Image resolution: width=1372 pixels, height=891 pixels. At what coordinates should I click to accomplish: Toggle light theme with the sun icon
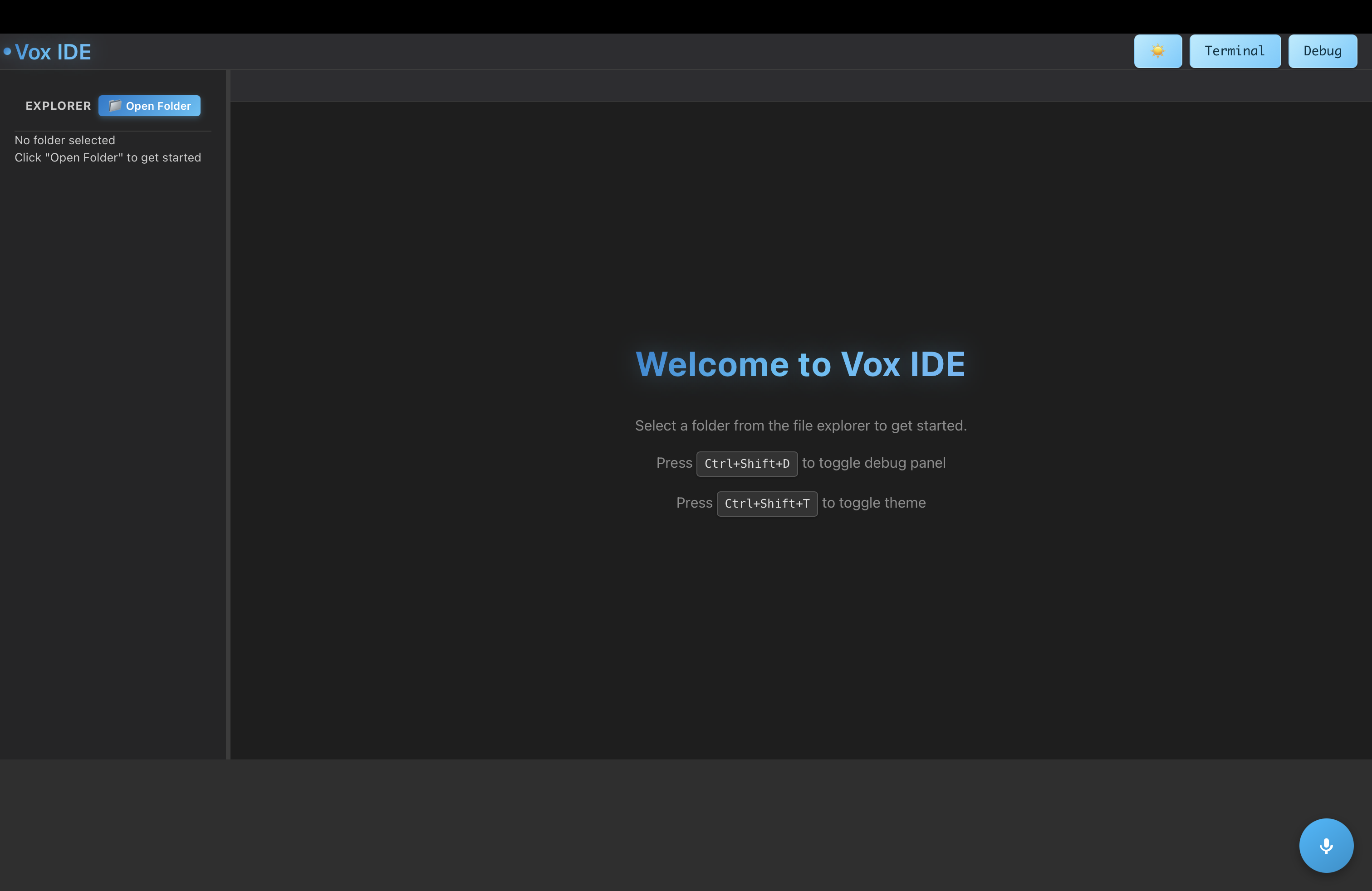(x=1157, y=51)
